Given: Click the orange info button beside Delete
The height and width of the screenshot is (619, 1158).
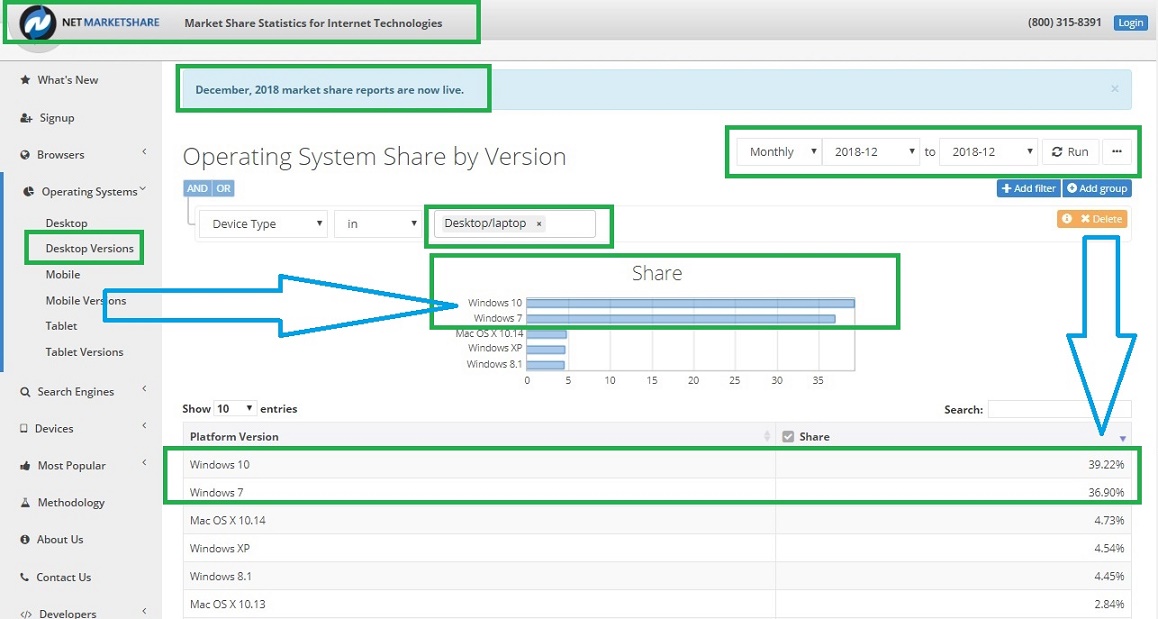Looking at the screenshot, I should [x=1066, y=219].
